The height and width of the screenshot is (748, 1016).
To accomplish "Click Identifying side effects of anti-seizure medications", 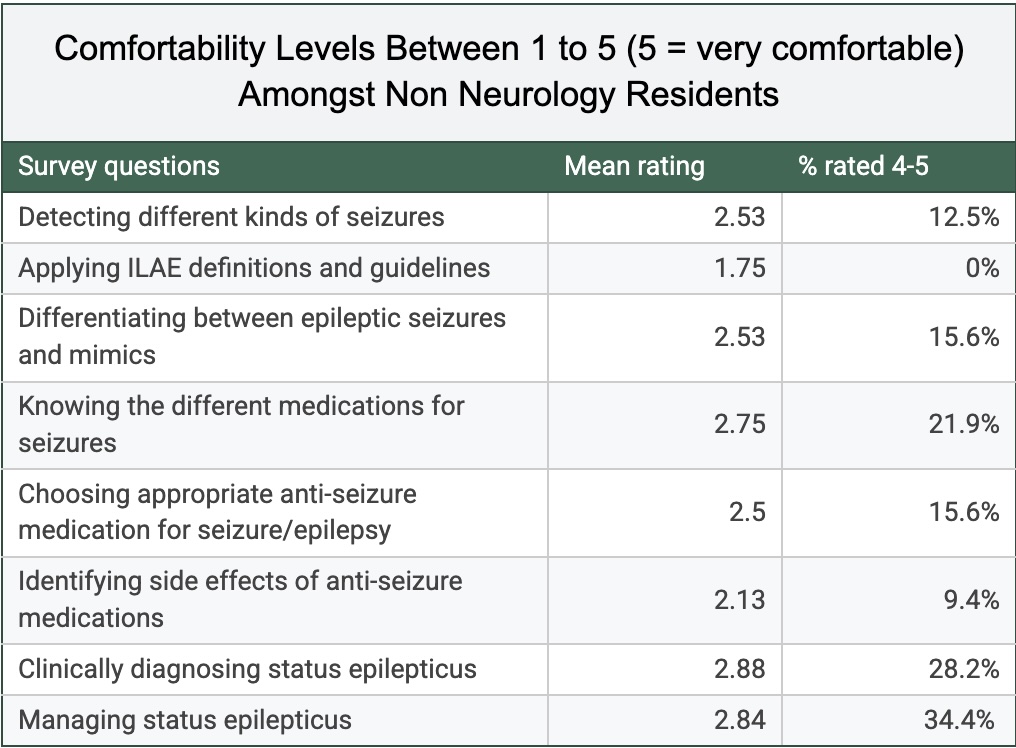I will (x=240, y=599).
